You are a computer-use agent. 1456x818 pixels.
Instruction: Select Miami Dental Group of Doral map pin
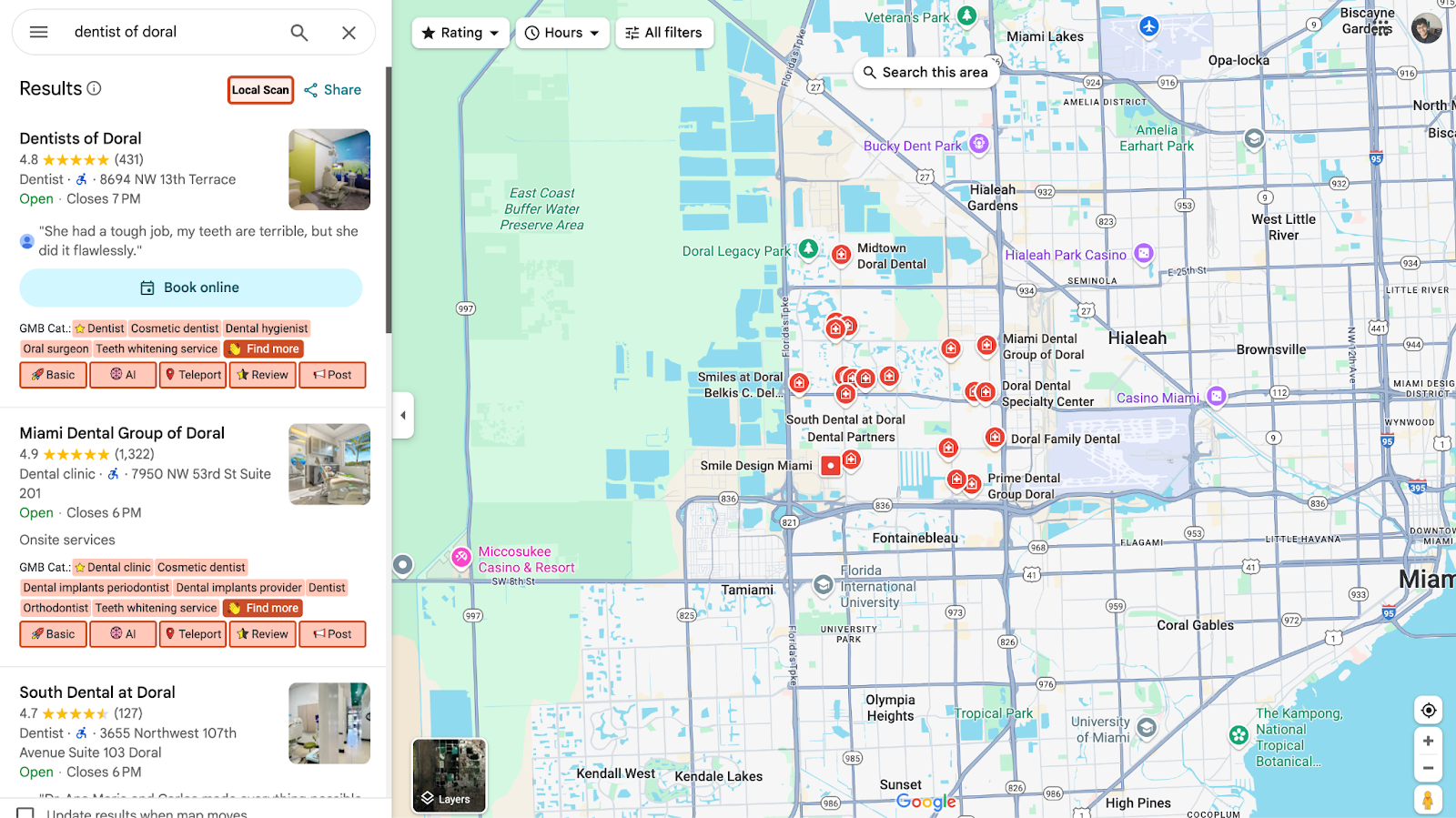[x=986, y=345]
